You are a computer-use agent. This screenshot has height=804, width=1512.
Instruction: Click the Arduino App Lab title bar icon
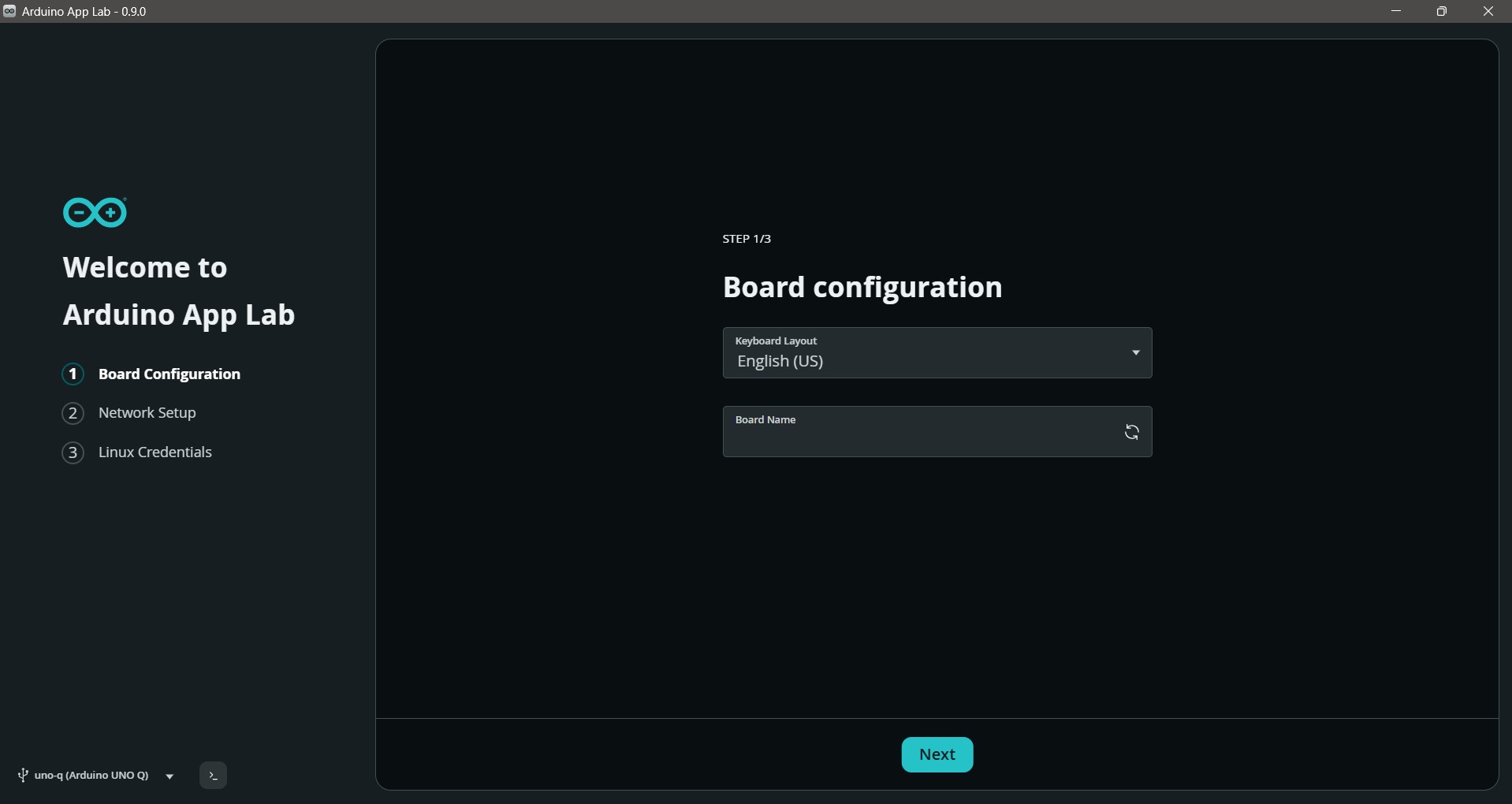click(9, 11)
